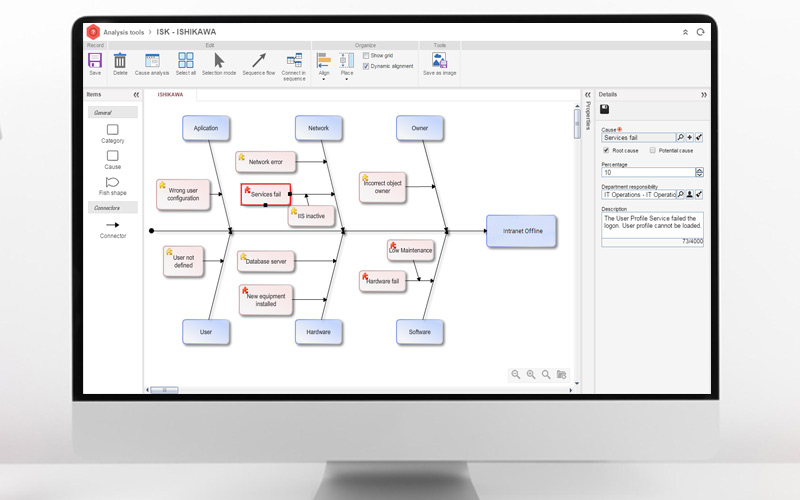Open the Place dropdown menu
Screen dimensions: 800x500
tap(347, 79)
